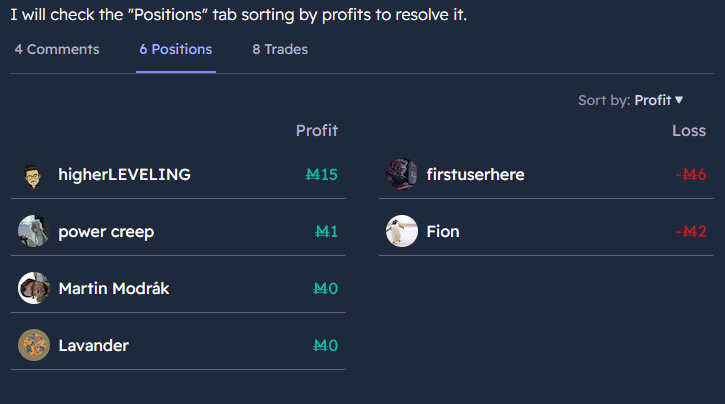Click the Lavander username link
This screenshot has height=404, width=725.
coord(93,345)
